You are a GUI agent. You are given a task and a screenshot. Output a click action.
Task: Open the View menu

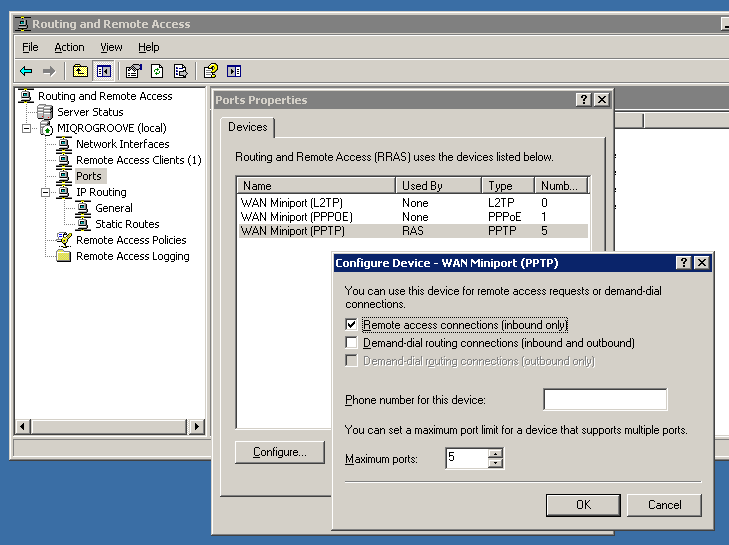coord(111,47)
